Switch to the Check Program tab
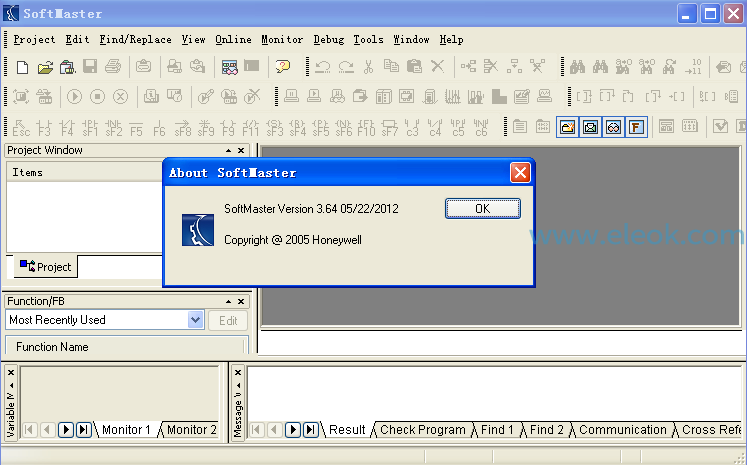 tap(423, 430)
